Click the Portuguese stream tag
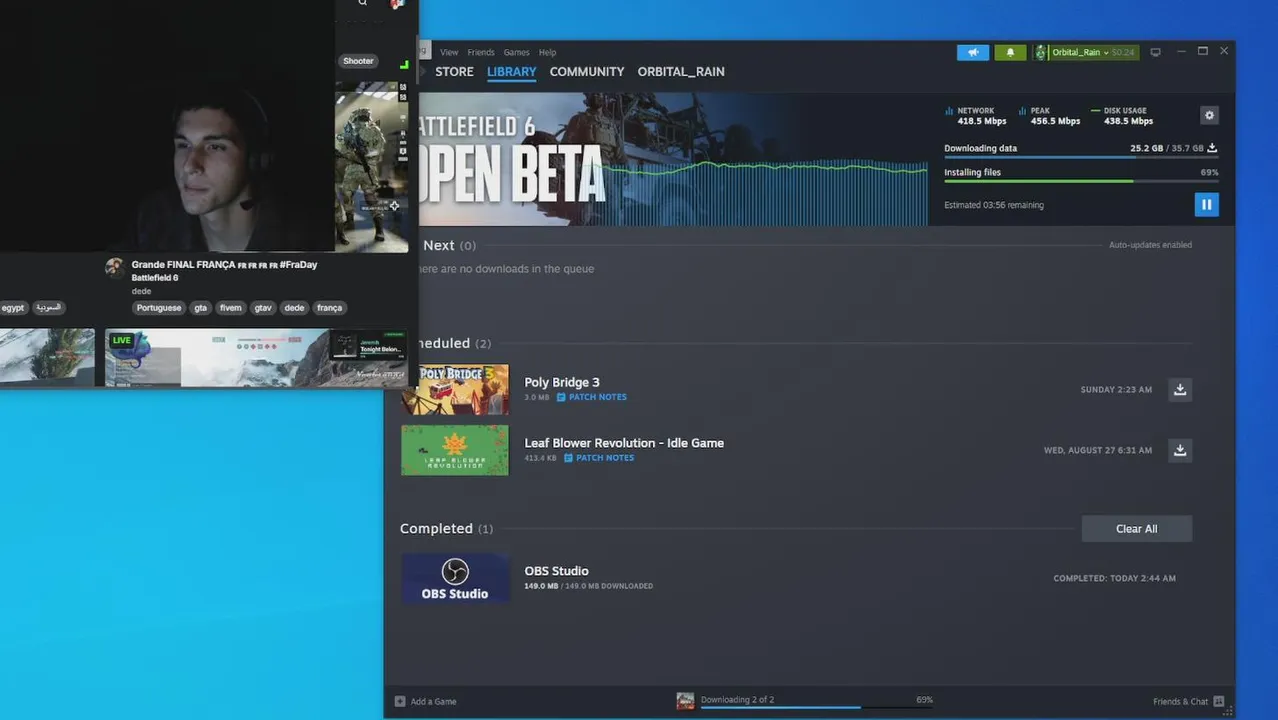The width and height of the screenshot is (1278, 720). (159, 308)
